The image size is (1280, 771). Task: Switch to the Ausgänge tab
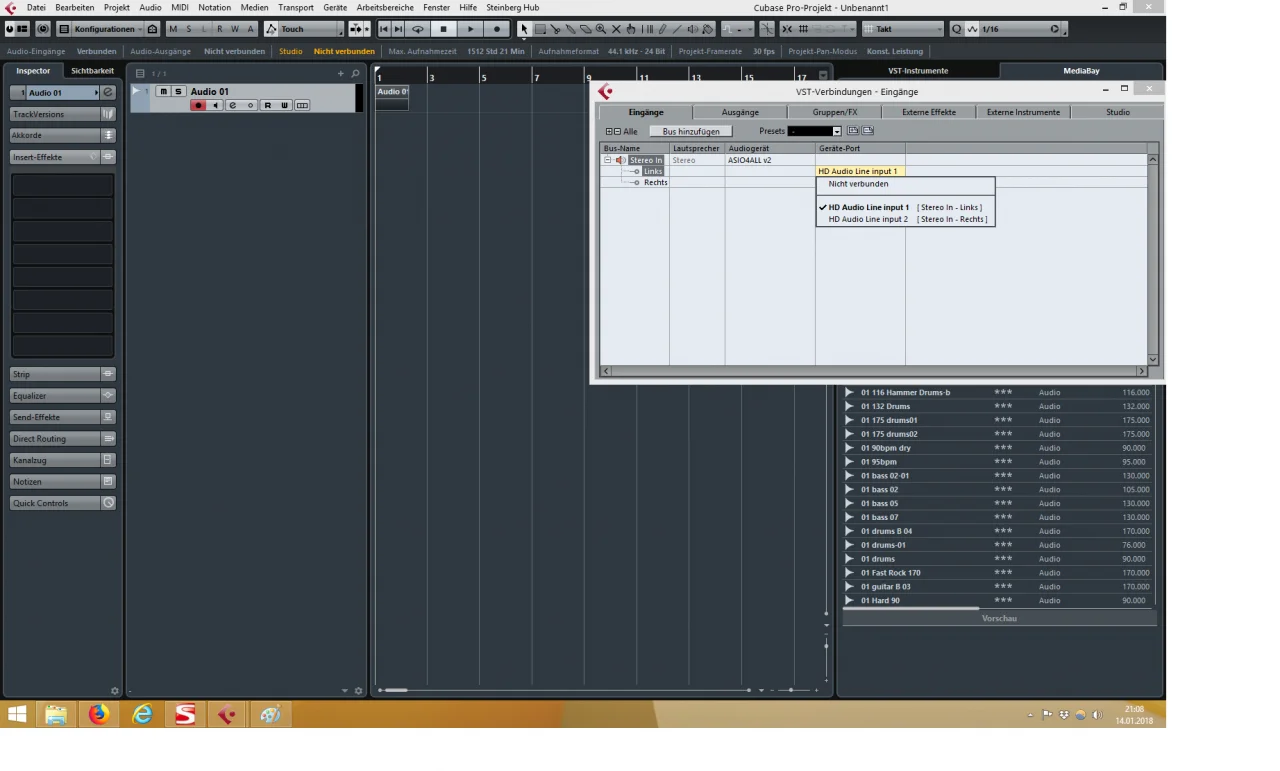(x=740, y=112)
